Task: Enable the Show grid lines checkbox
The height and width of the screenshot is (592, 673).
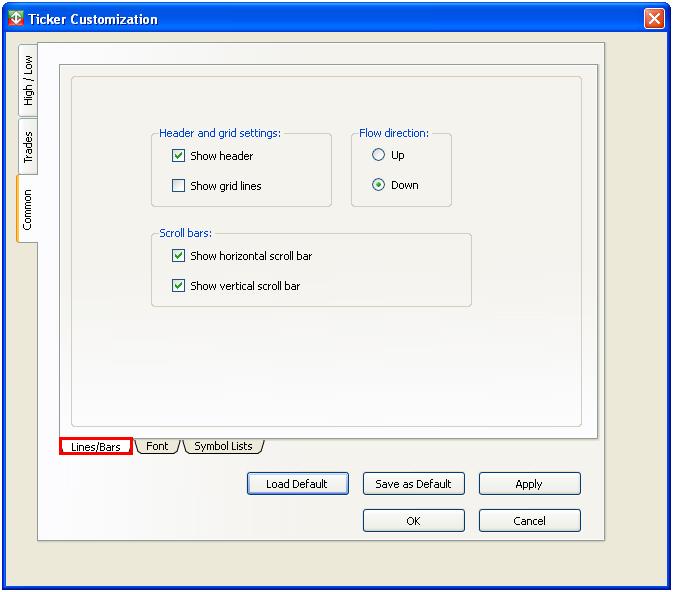Action: click(179, 186)
